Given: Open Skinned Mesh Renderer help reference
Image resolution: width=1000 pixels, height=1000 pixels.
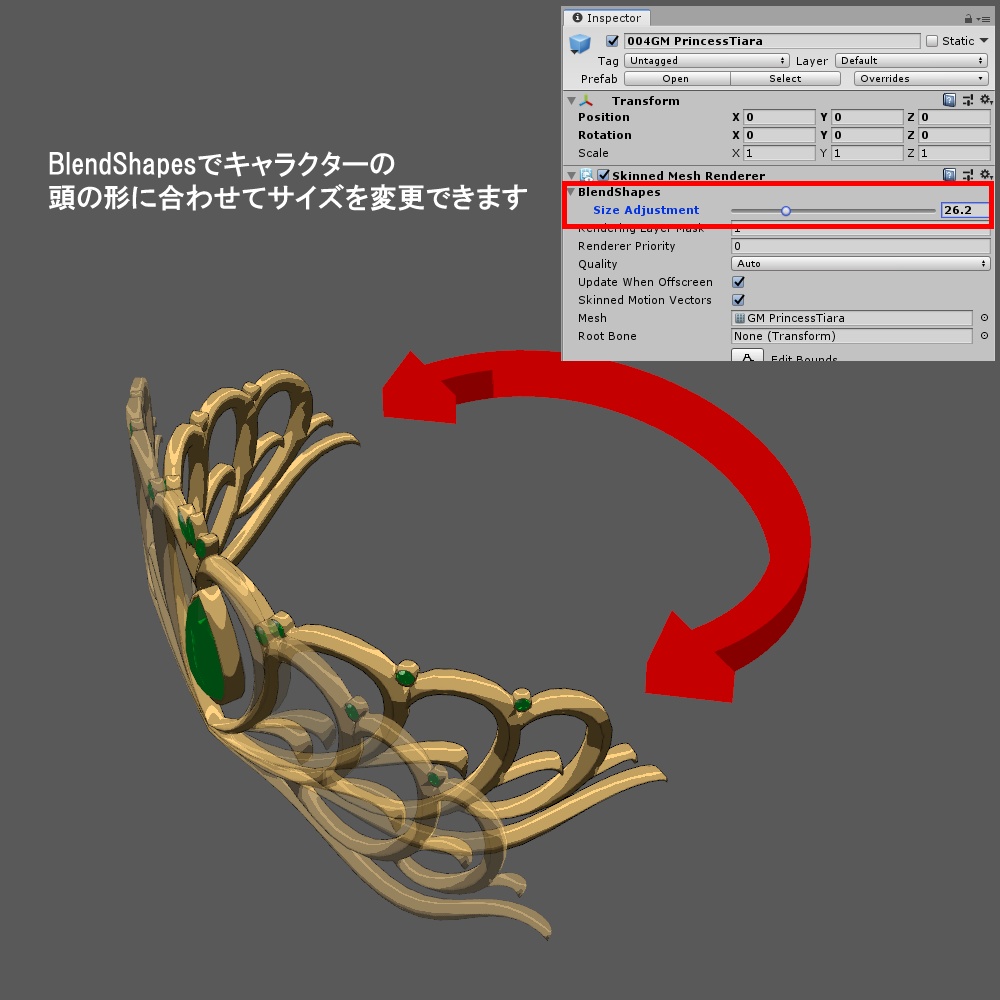Looking at the screenshot, I should click(x=949, y=175).
